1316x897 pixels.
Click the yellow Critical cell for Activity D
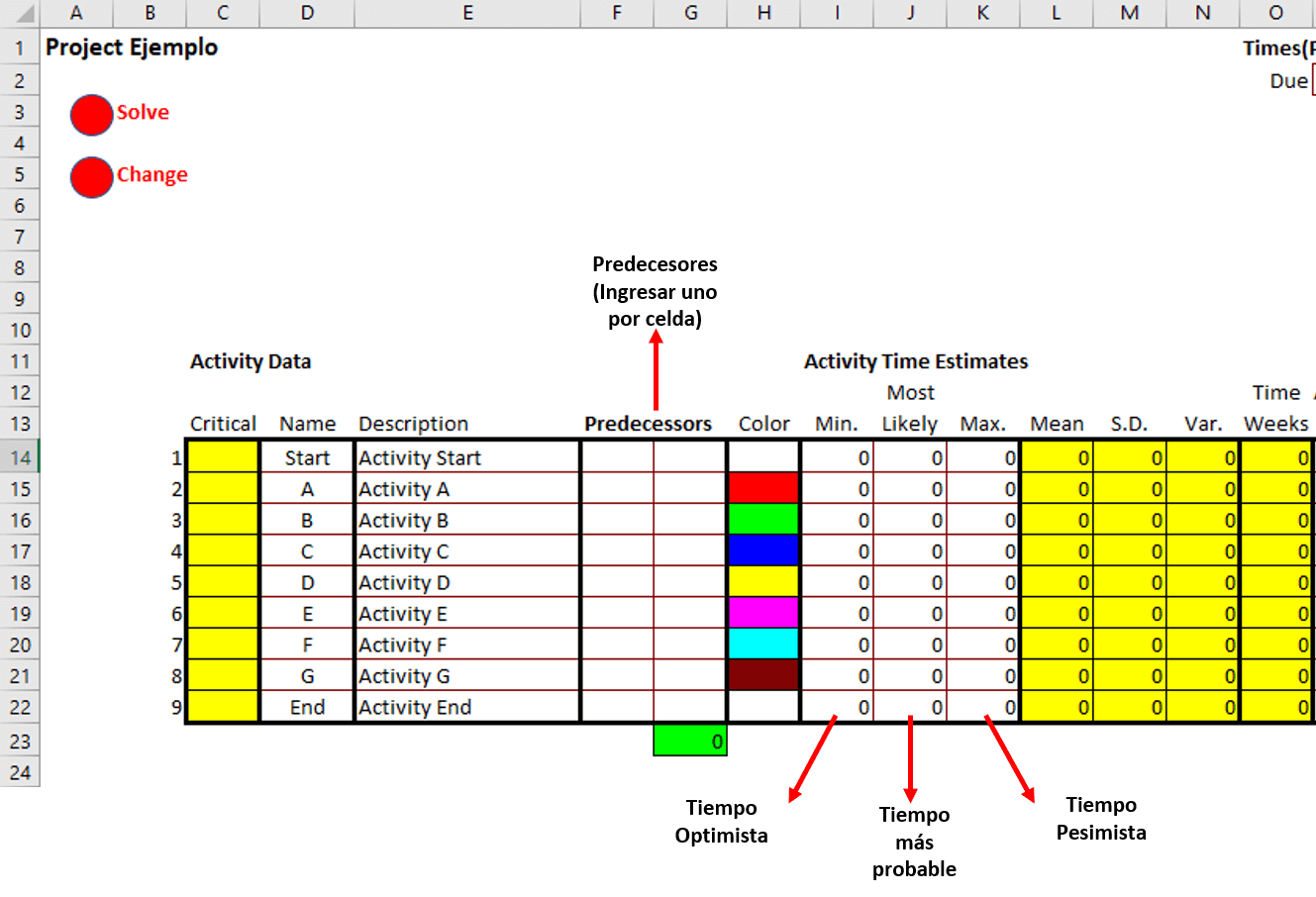pos(223,581)
